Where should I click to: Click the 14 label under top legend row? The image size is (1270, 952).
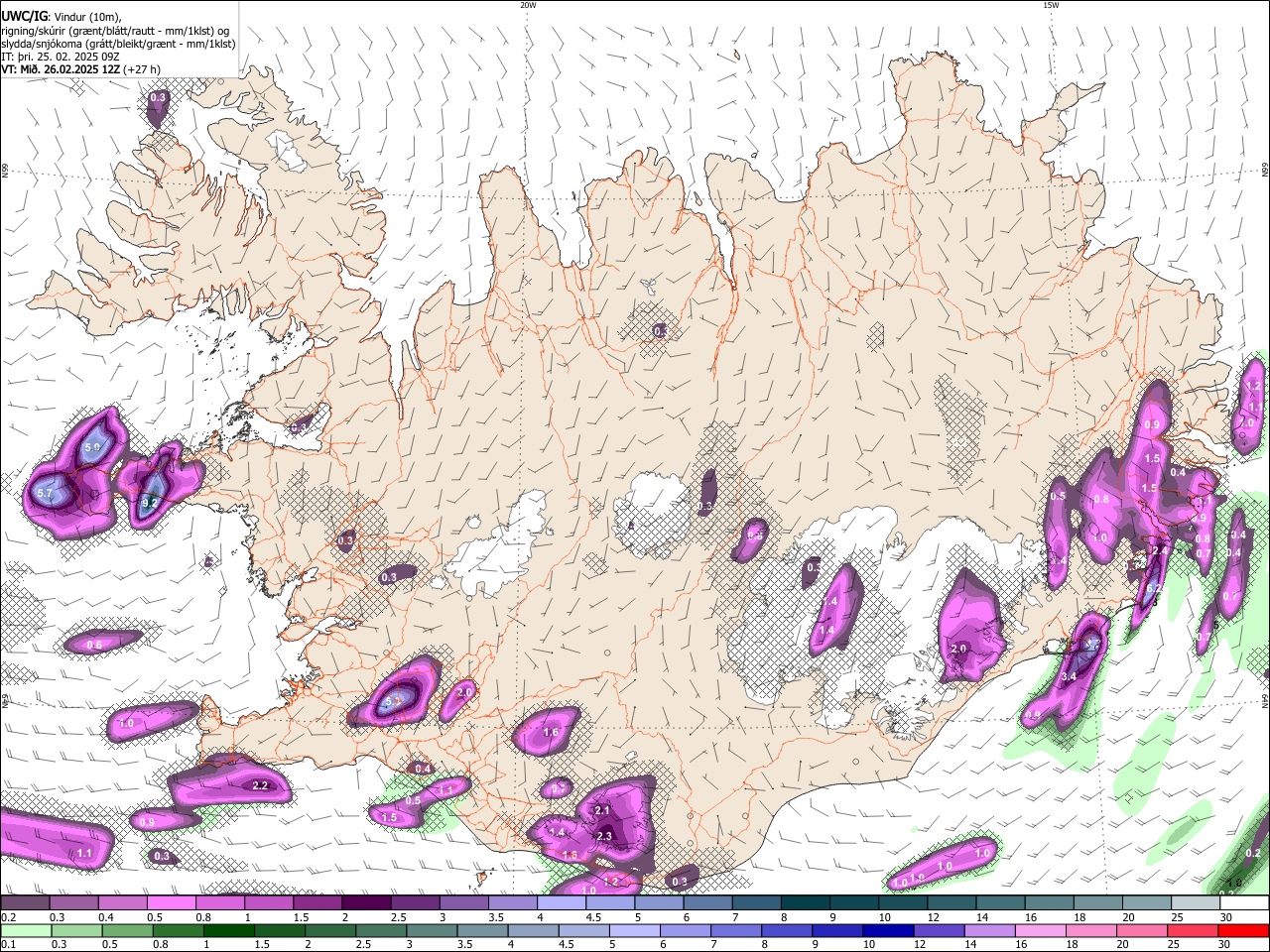click(x=981, y=917)
